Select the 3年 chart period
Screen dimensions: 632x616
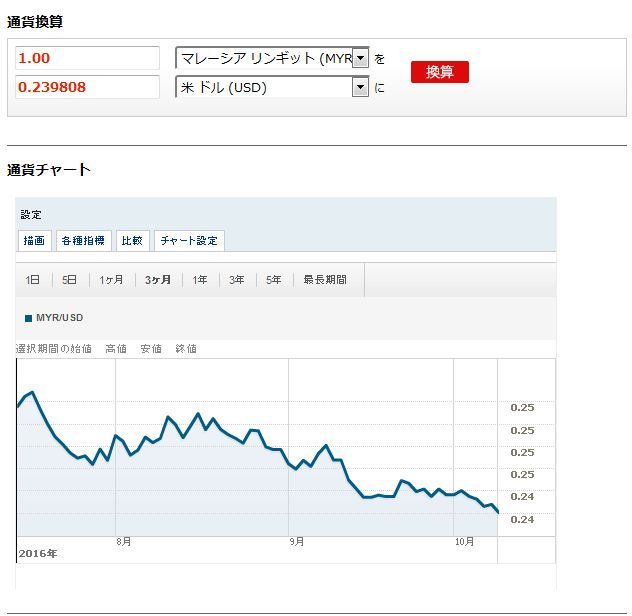pyautogui.click(x=237, y=280)
